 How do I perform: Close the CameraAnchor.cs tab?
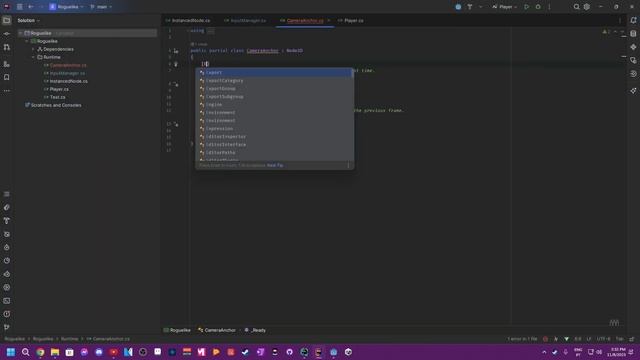coord(329,20)
